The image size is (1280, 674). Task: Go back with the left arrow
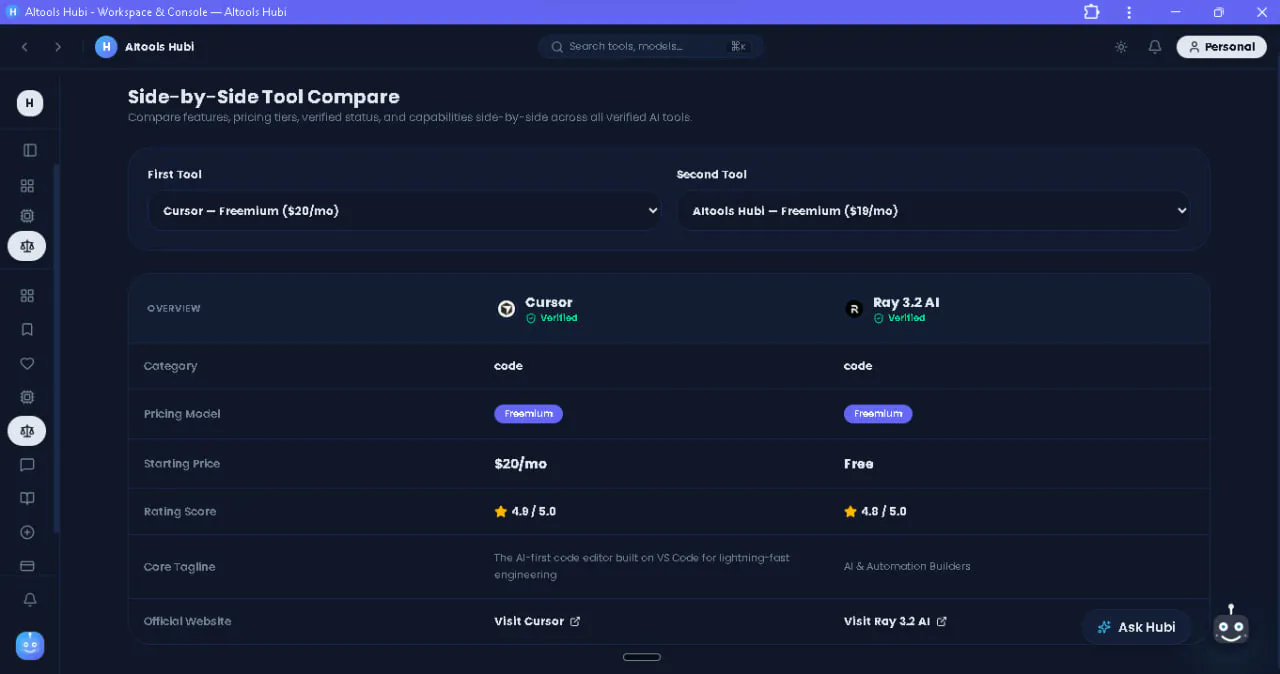[24, 47]
